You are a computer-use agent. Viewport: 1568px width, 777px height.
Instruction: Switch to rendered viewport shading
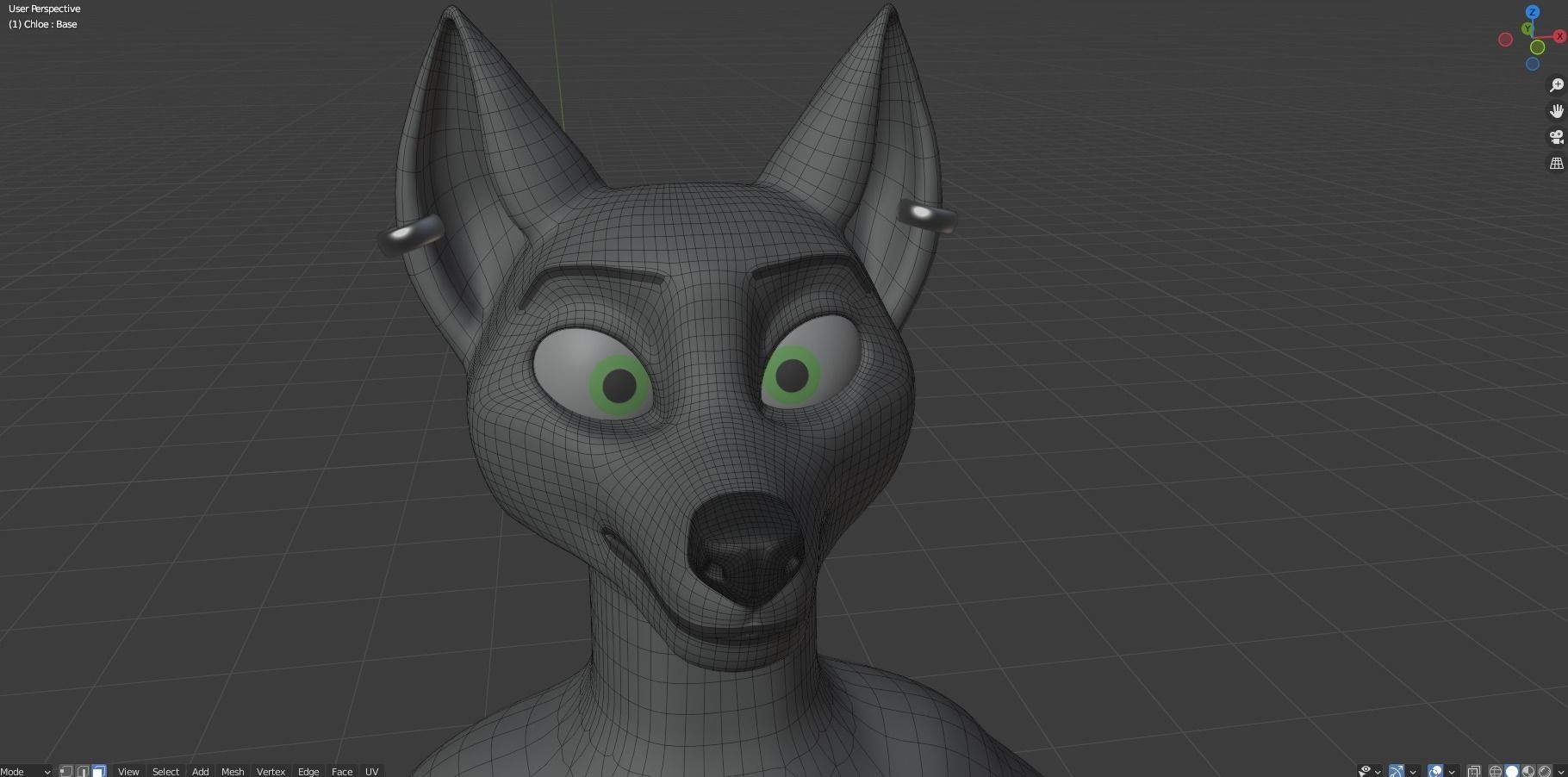1545,771
